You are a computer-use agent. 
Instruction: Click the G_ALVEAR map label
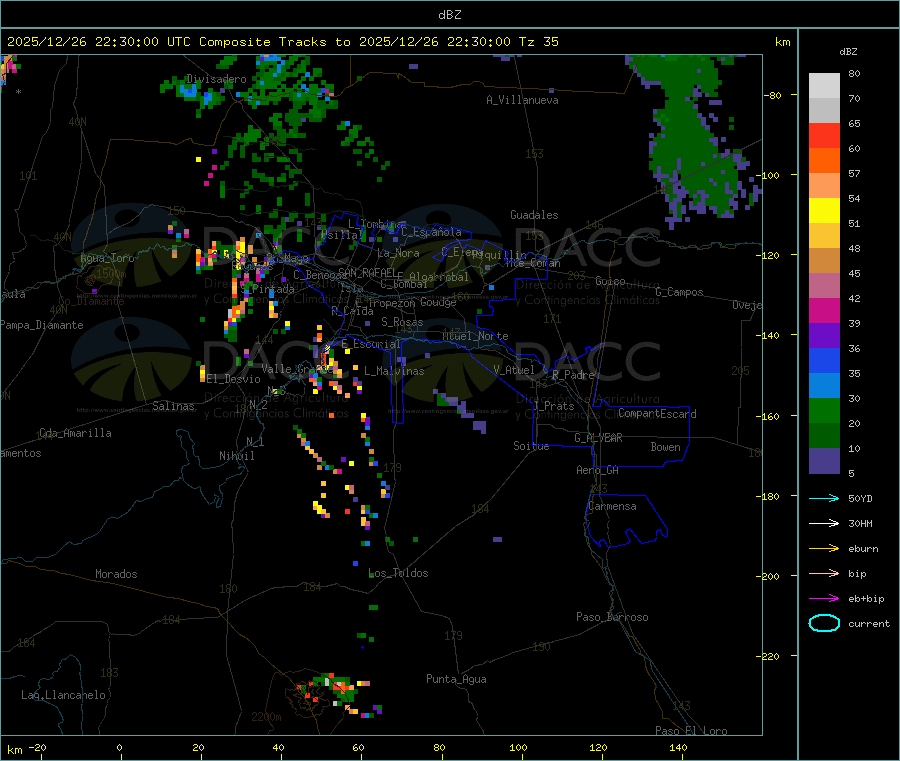pyautogui.click(x=599, y=438)
